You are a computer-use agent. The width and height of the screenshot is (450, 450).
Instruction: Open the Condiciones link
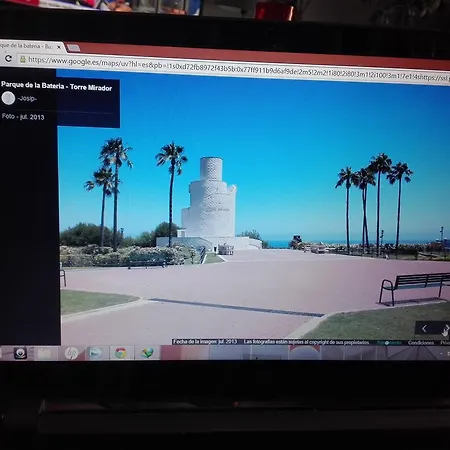click(421, 343)
